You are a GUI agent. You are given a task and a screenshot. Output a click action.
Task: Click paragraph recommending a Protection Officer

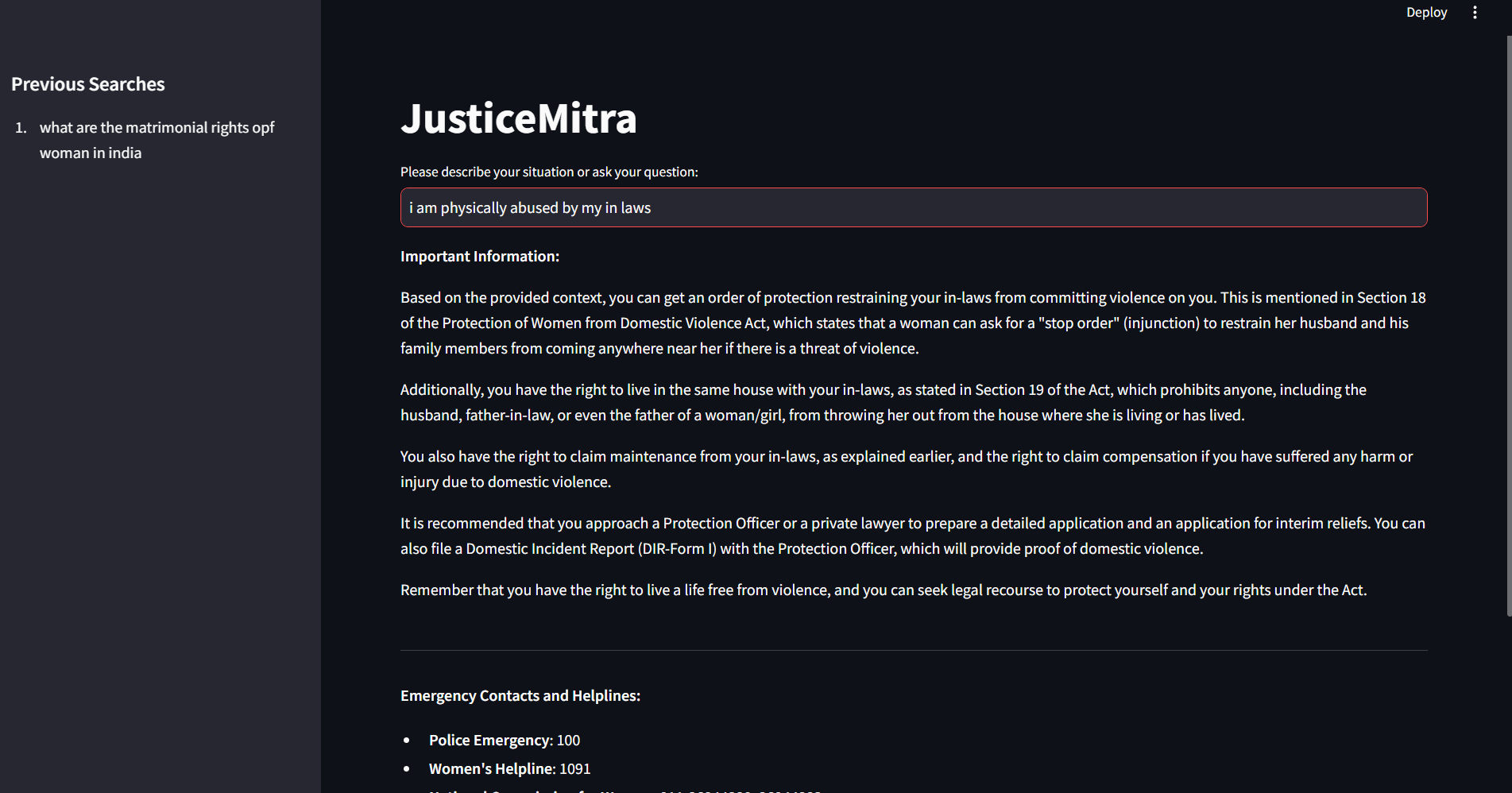tap(913, 536)
